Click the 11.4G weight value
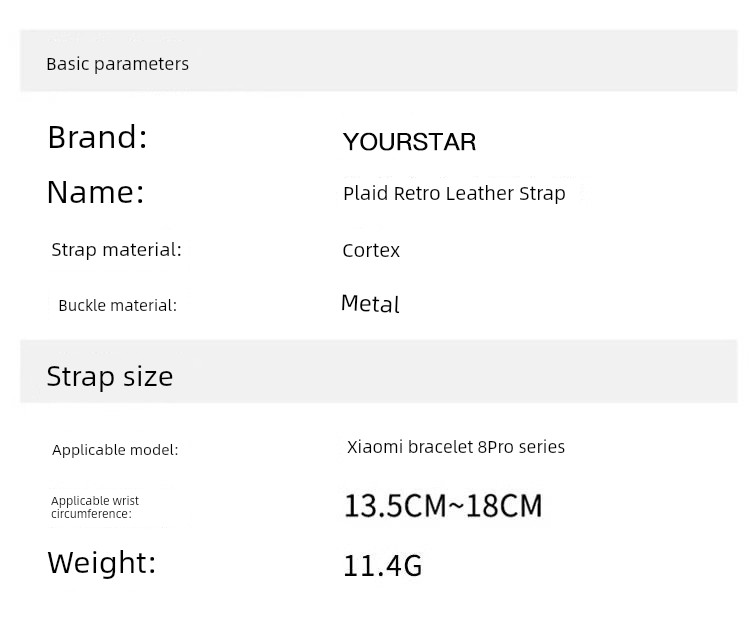The width and height of the screenshot is (750, 618). (x=383, y=565)
